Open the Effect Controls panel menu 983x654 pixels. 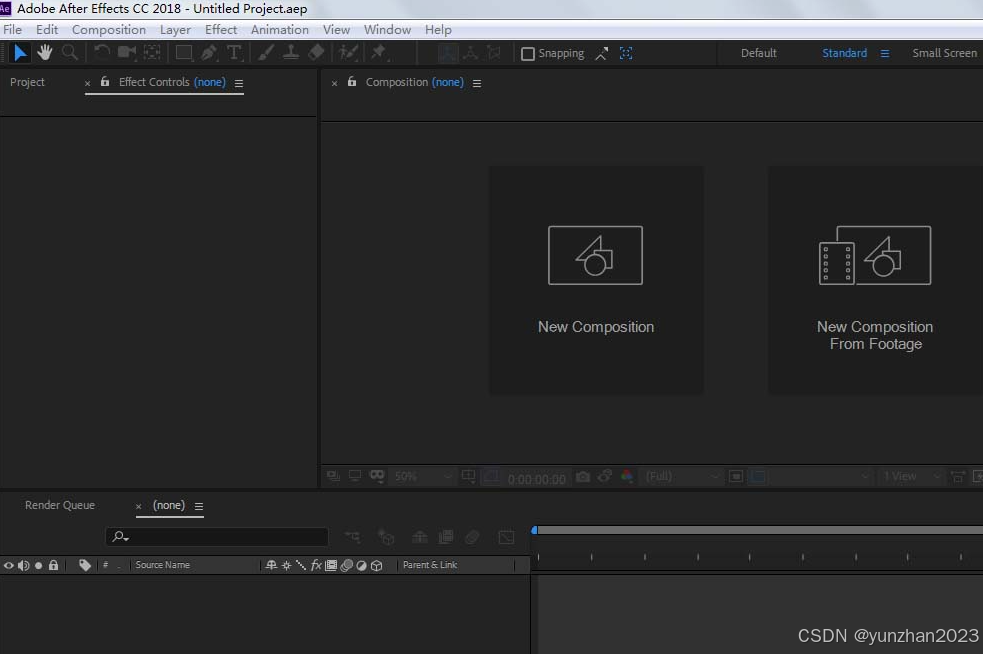(239, 83)
